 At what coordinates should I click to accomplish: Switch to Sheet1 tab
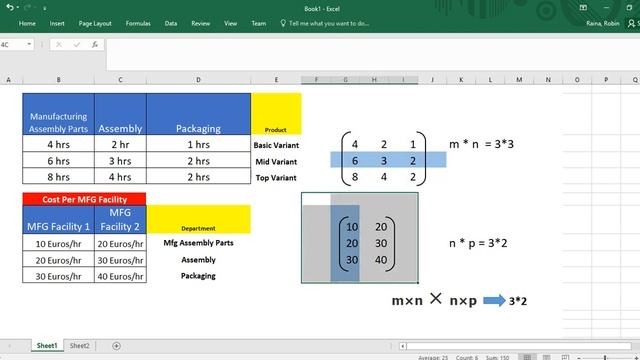[x=47, y=345]
